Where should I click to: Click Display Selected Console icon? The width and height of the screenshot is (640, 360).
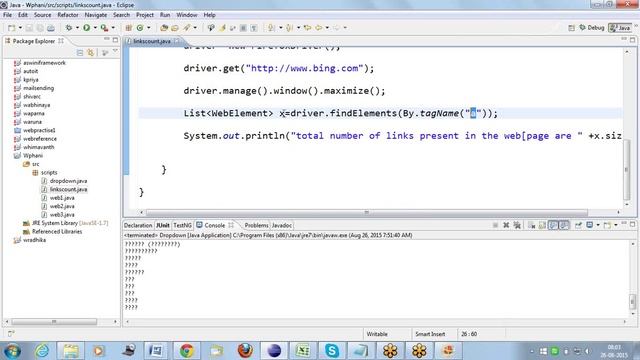pyautogui.click(x=590, y=225)
